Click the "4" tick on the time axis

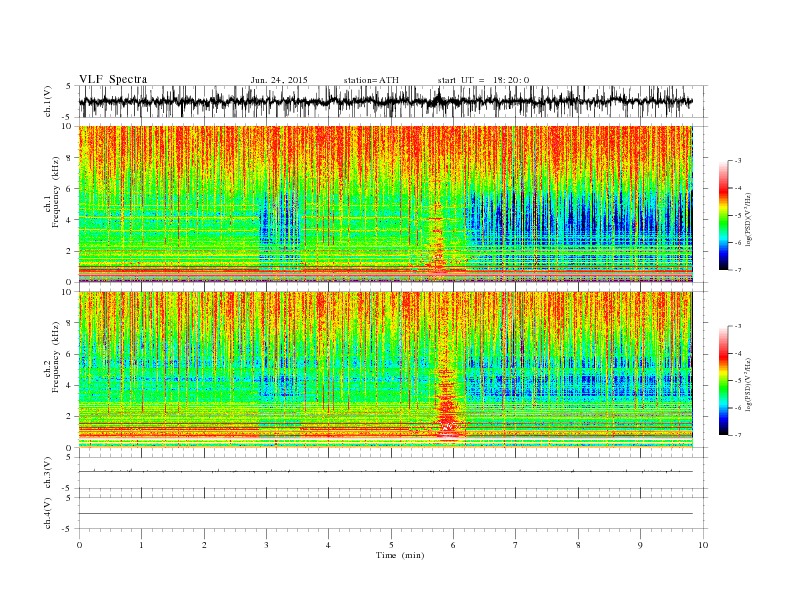pos(329,545)
